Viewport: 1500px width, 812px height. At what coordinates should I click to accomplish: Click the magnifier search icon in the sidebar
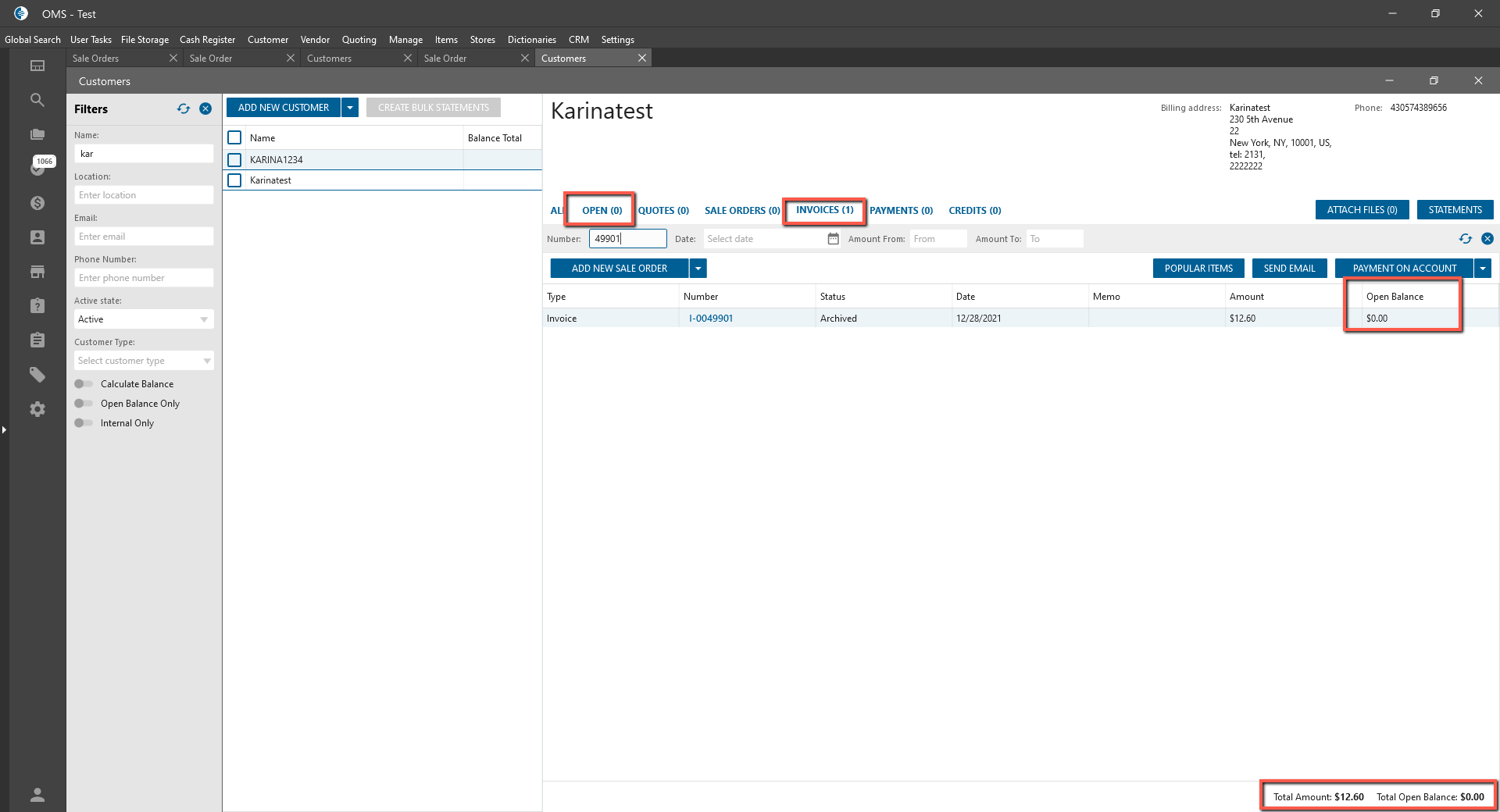pos(37,100)
